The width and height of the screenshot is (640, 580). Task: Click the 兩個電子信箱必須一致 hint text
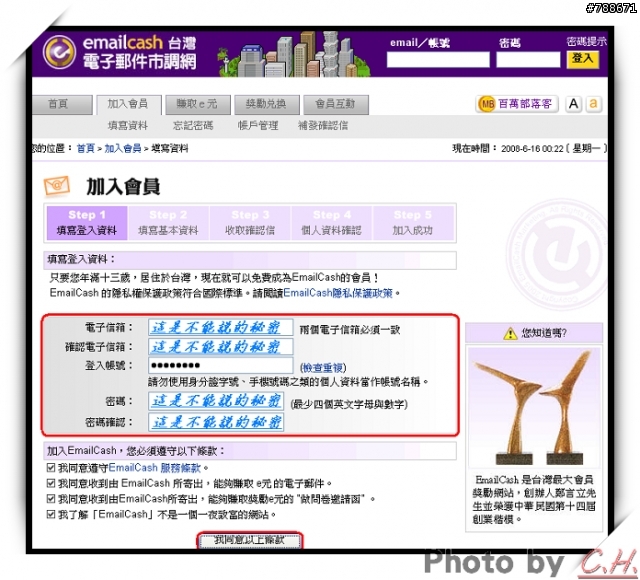click(350, 330)
